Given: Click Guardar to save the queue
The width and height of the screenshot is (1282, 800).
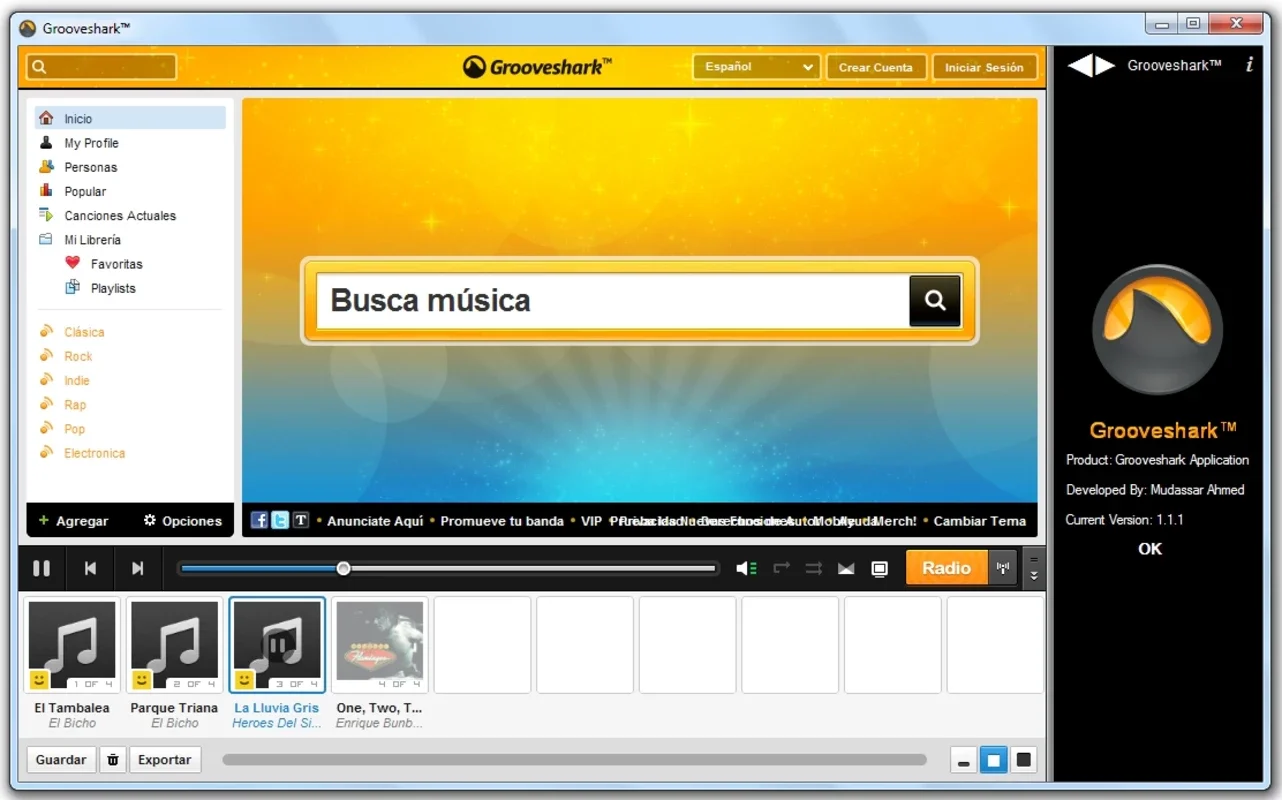Looking at the screenshot, I should (61, 760).
